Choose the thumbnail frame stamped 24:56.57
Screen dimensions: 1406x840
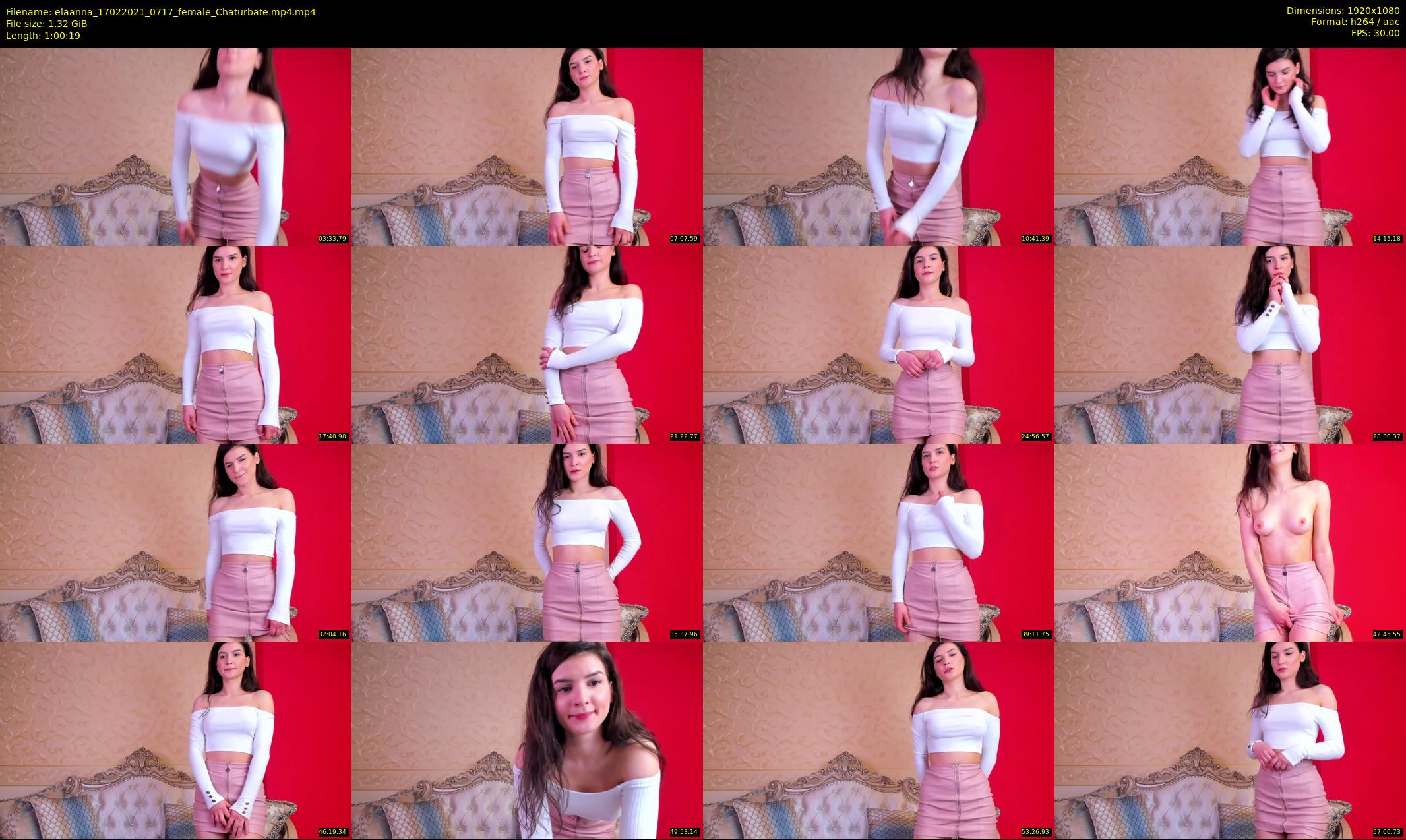click(x=878, y=344)
